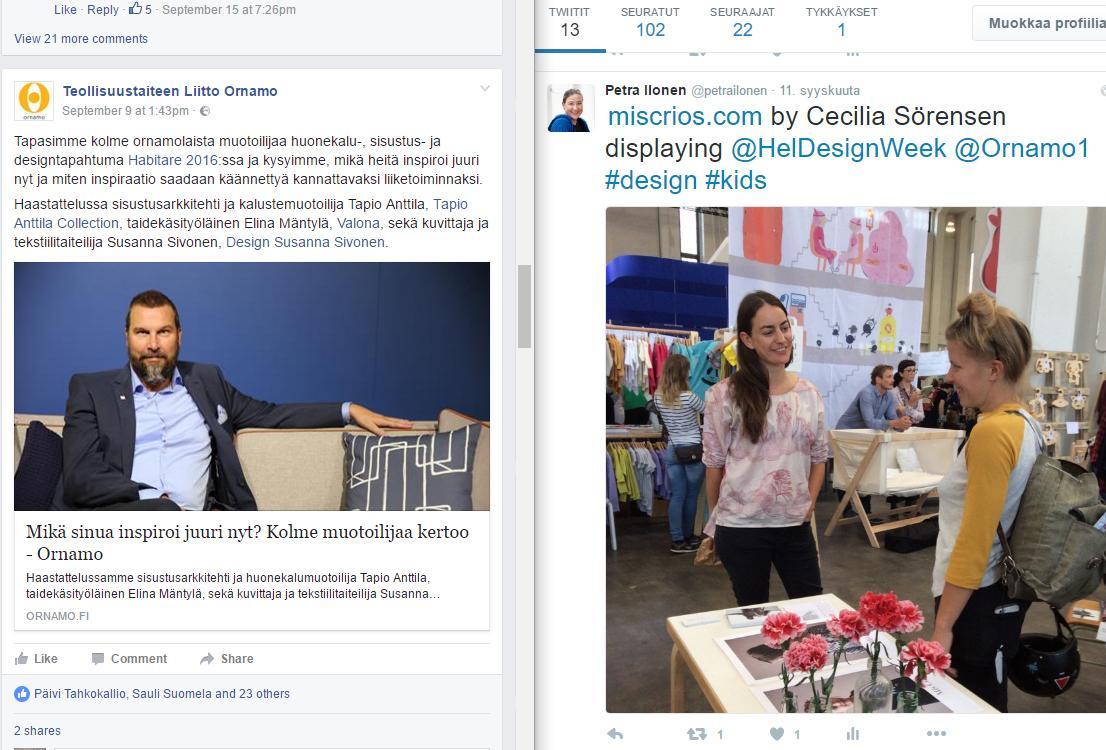Click the Muokkaa profiilia button
Screen dimensions: 1106x750
[x=1039, y=23]
